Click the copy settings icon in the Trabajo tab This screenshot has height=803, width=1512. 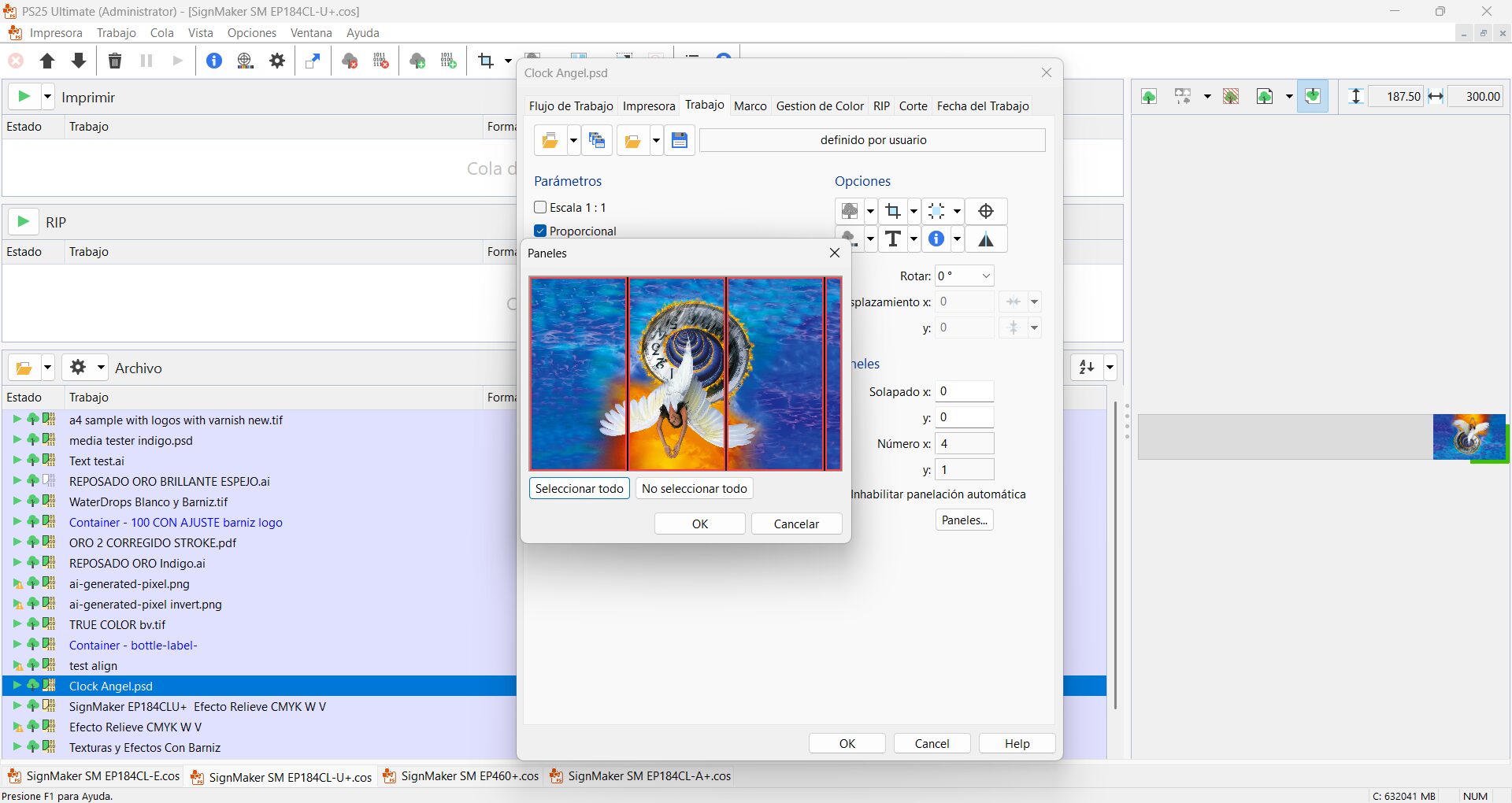click(597, 140)
